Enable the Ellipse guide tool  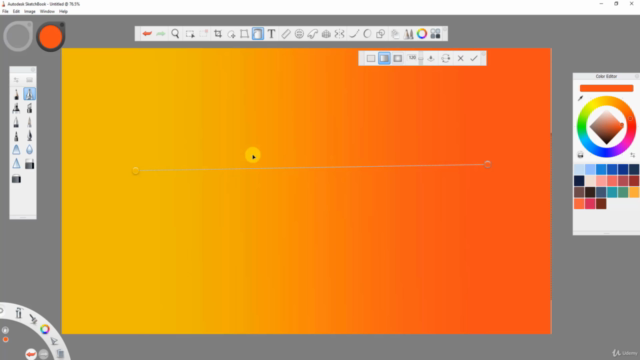(299, 34)
